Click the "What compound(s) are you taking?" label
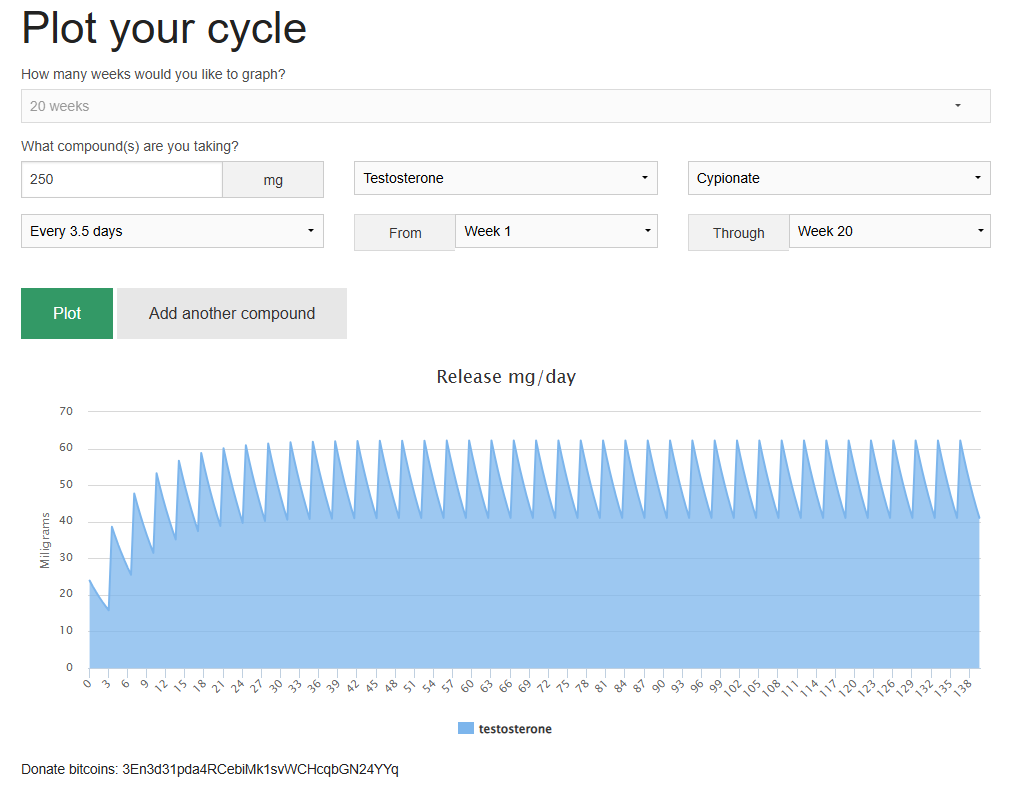The image size is (1031, 804). click(x=130, y=146)
